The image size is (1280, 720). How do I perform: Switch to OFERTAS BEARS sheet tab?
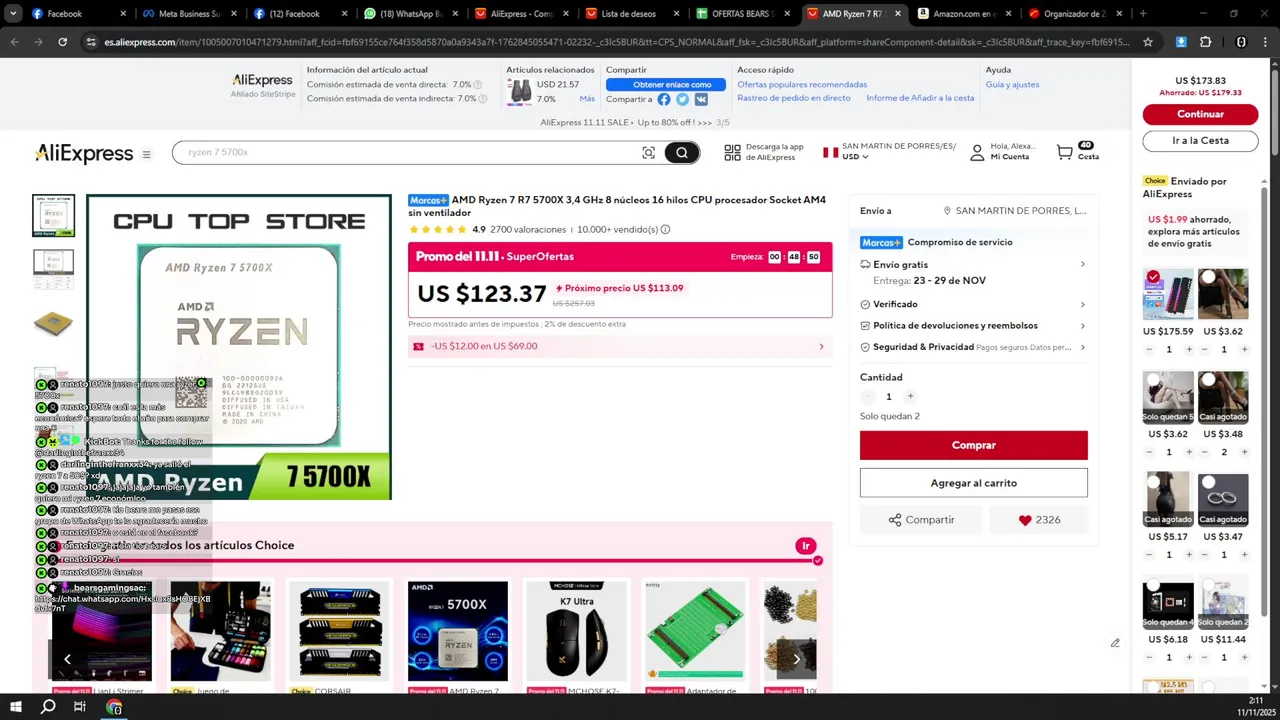(x=742, y=14)
